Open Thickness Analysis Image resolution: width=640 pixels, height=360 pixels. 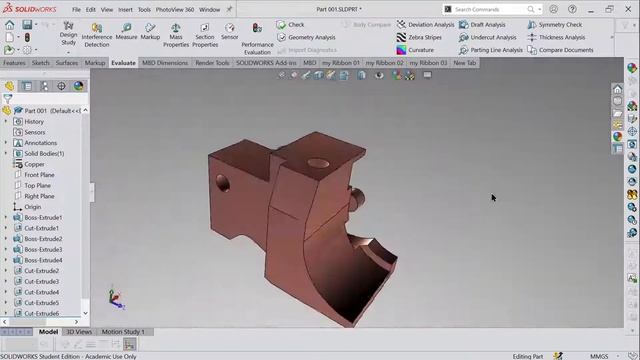click(x=556, y=37)
